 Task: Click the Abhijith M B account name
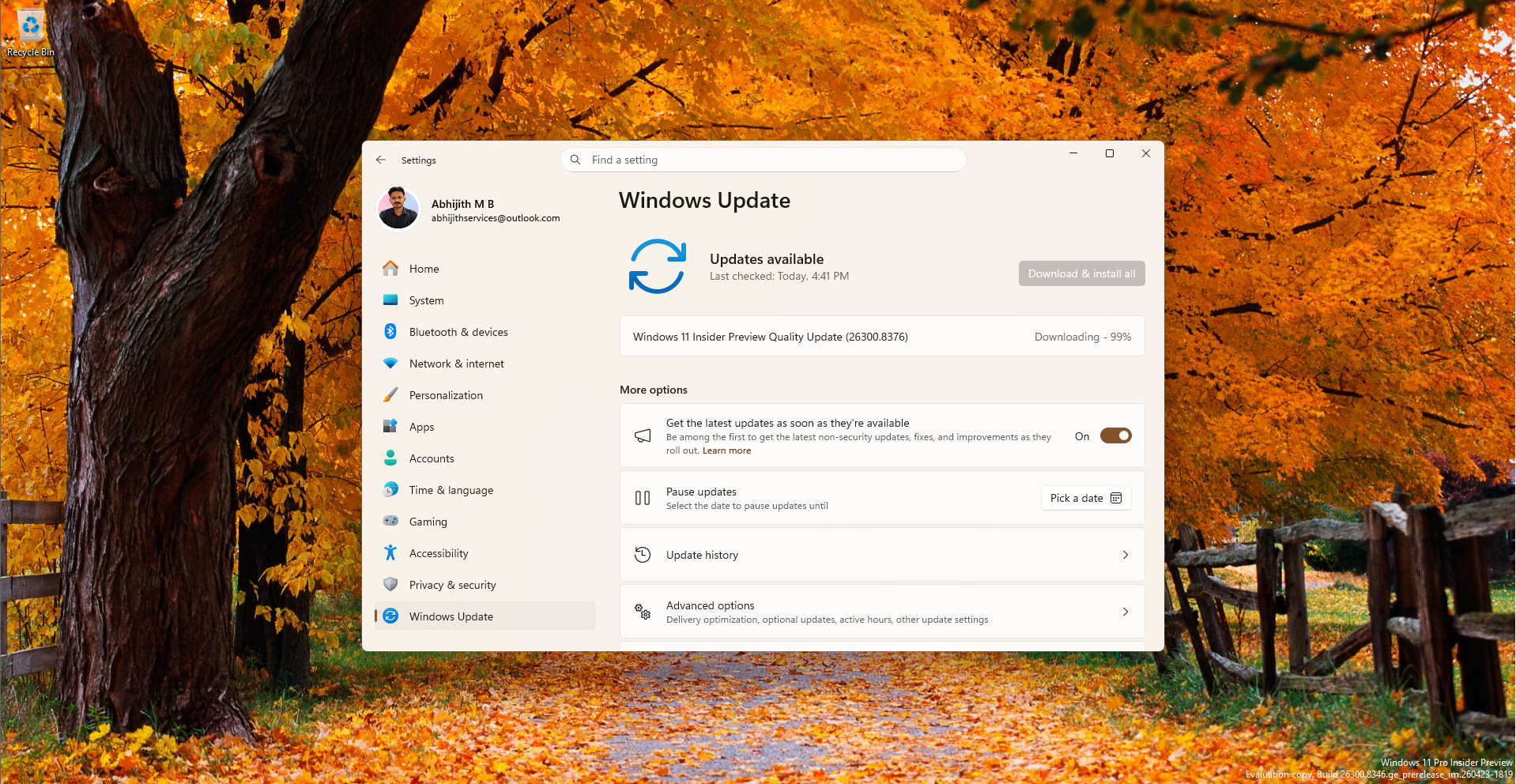462,204
